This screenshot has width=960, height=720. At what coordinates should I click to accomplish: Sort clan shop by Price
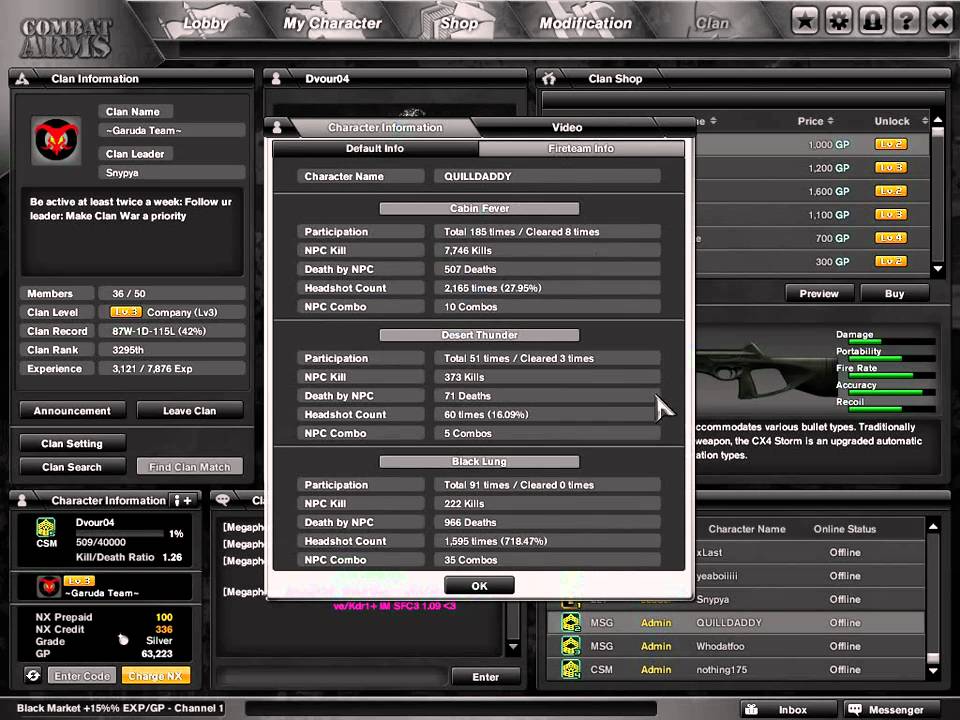click(815, 121)
